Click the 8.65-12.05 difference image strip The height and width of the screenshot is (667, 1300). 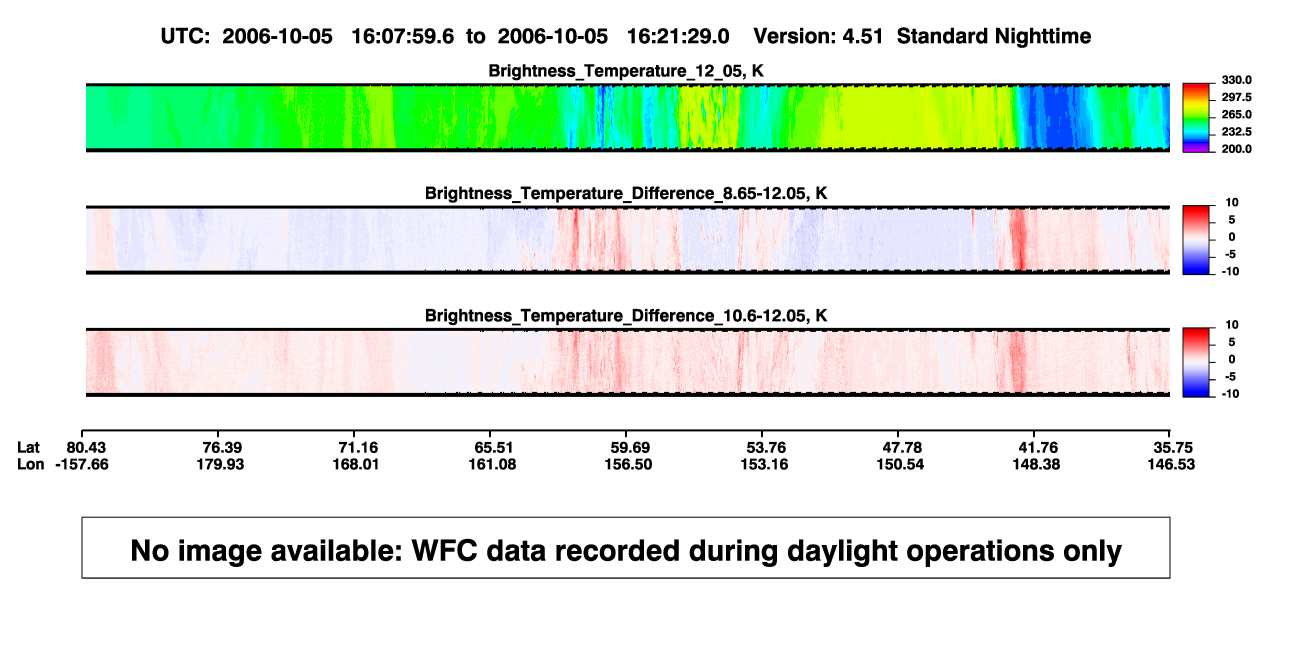pos(628,240)
